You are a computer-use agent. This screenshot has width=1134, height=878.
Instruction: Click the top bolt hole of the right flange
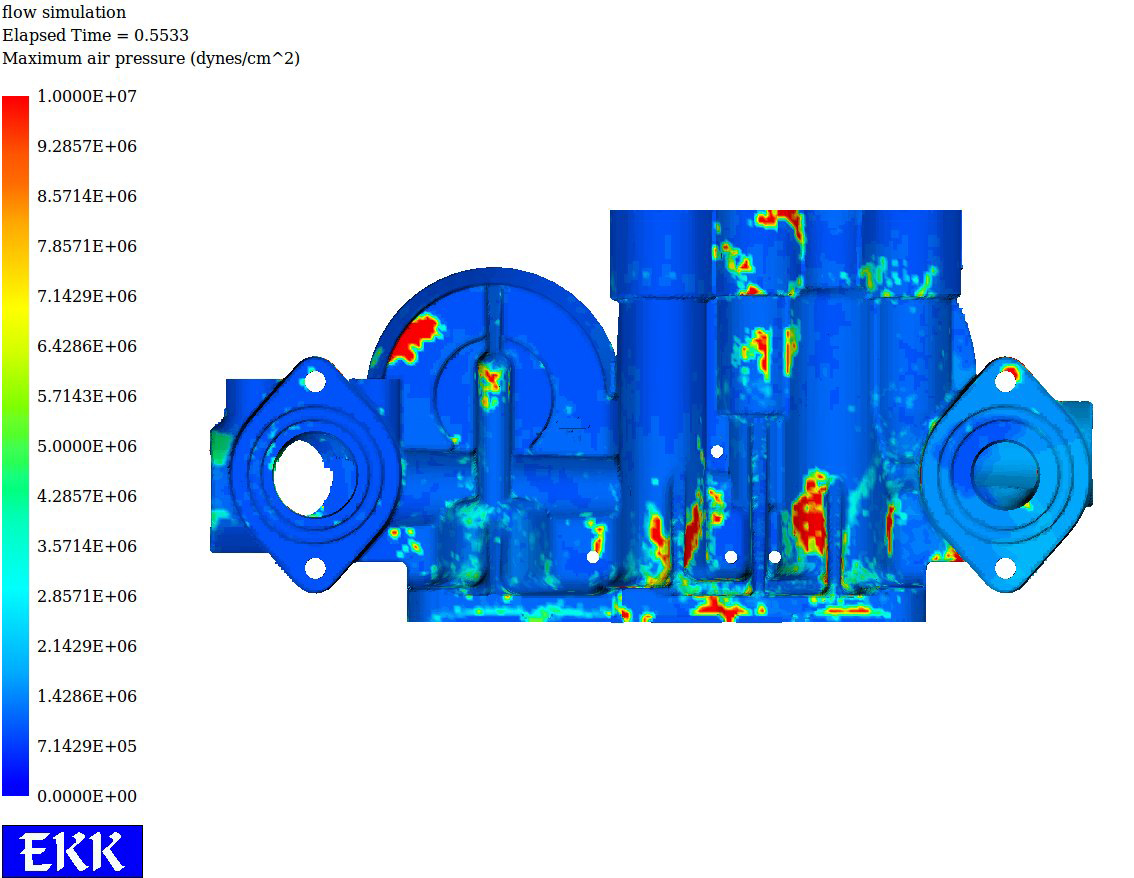pyautogui.click(x=1006, y=380)
